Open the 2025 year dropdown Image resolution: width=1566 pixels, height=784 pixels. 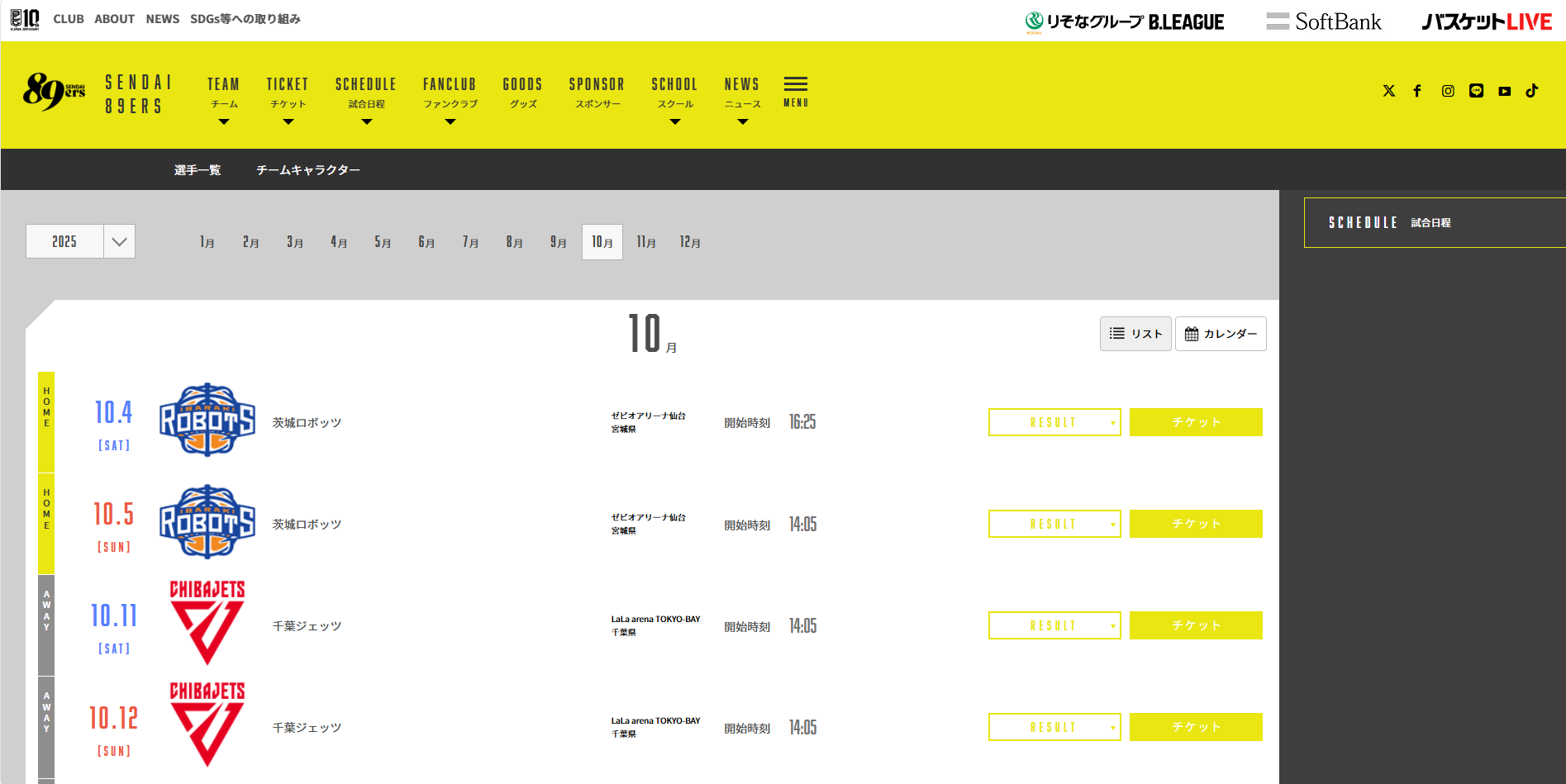(x=80, y=241)
